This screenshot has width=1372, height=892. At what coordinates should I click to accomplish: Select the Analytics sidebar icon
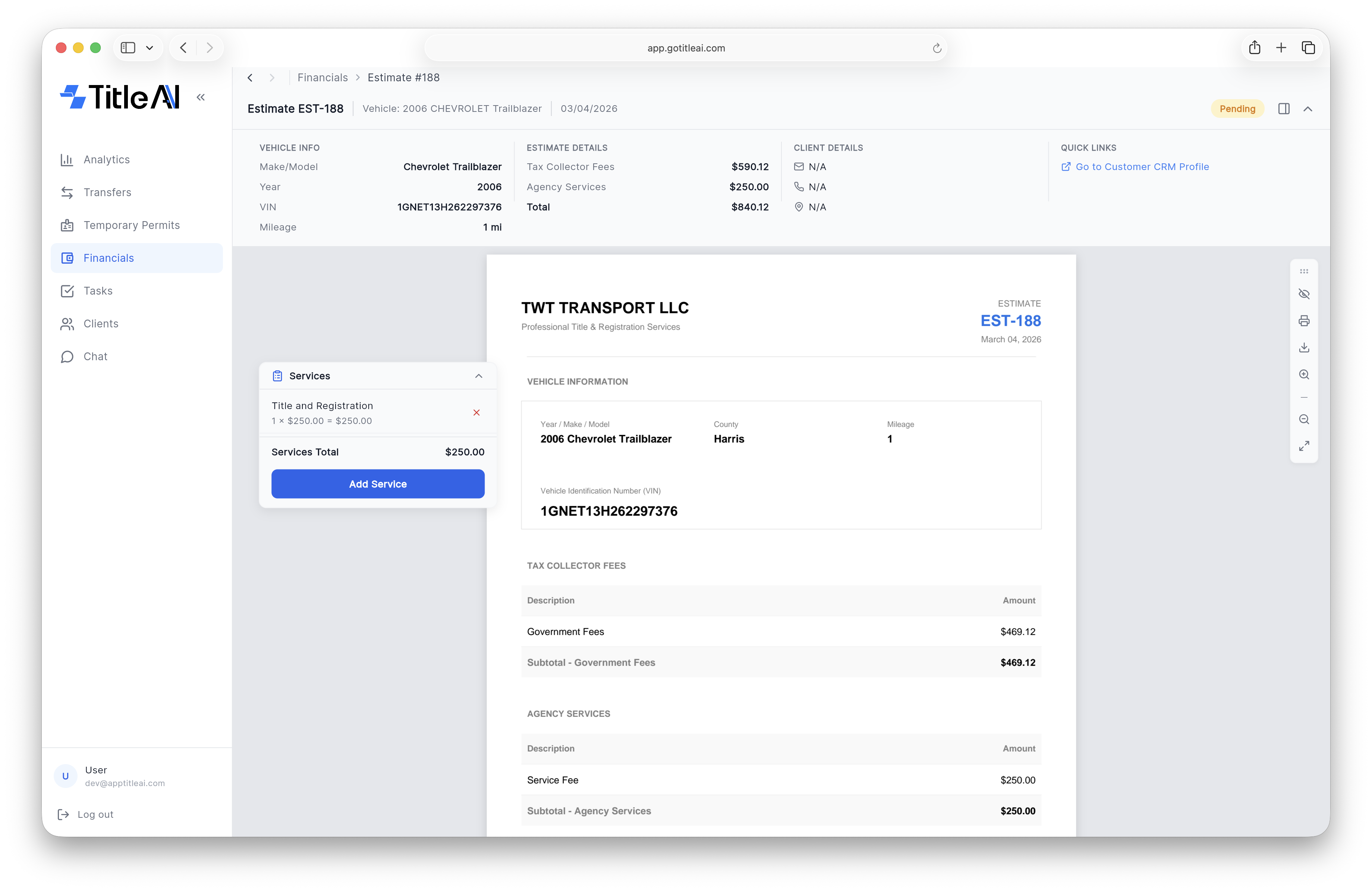click(x=67, y=160)
